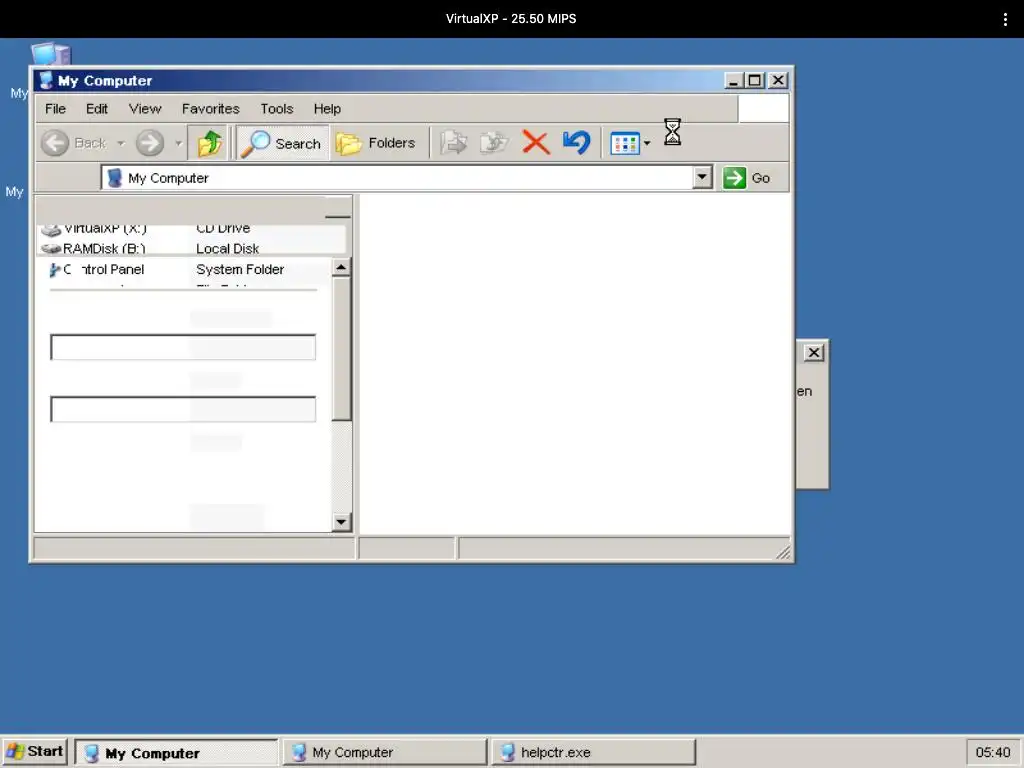The width and height of the screenshot is (1024, 768).
Task: Close the My Computer window
Action: (x=778, y=80)
